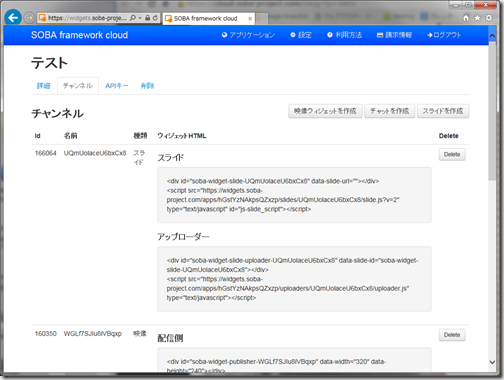Open the 請求情報 navigation item
Screen dimensions: 504x380
(394, 35)
